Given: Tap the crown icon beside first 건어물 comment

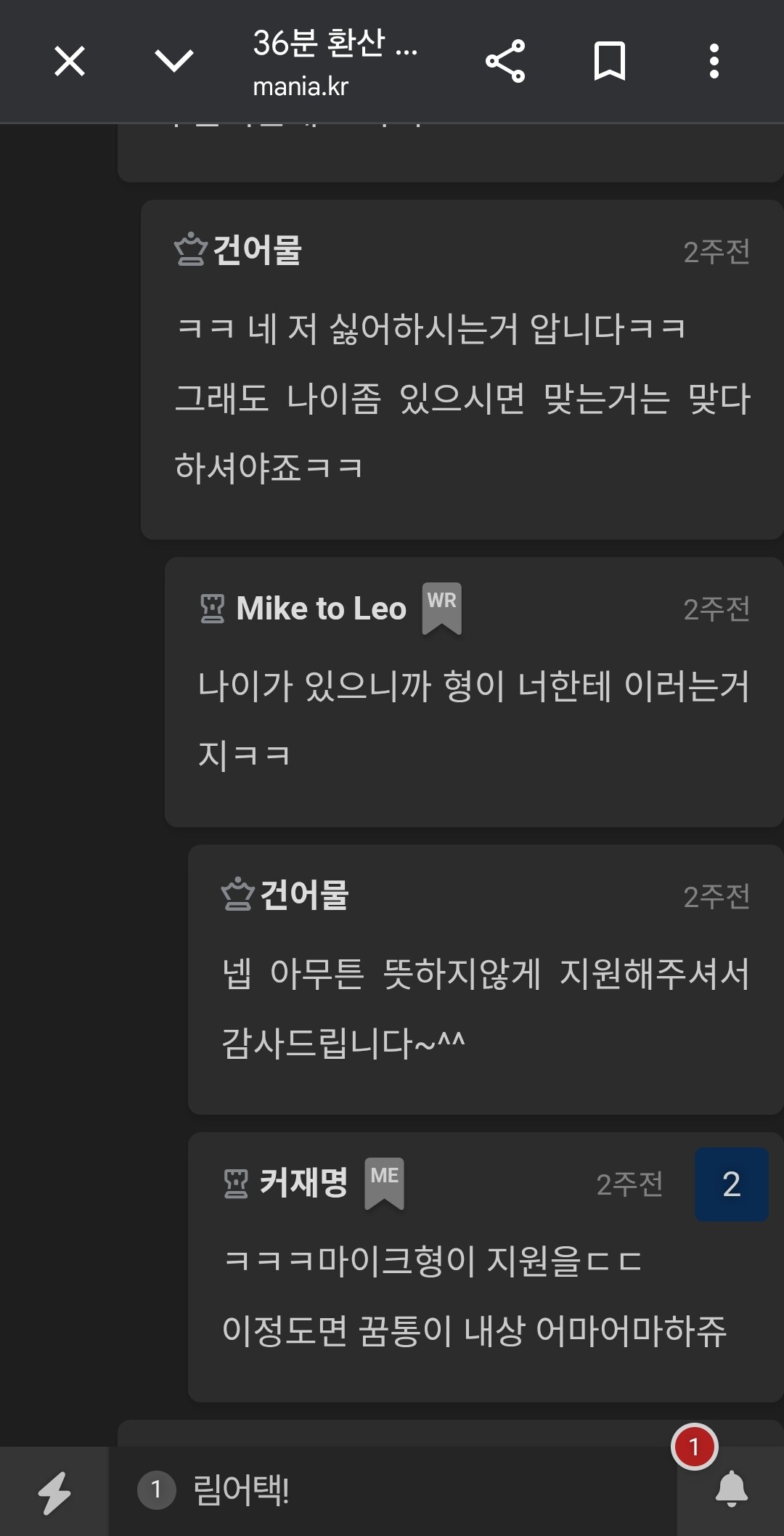Looking at the screenshot, I should coord(191,249).
